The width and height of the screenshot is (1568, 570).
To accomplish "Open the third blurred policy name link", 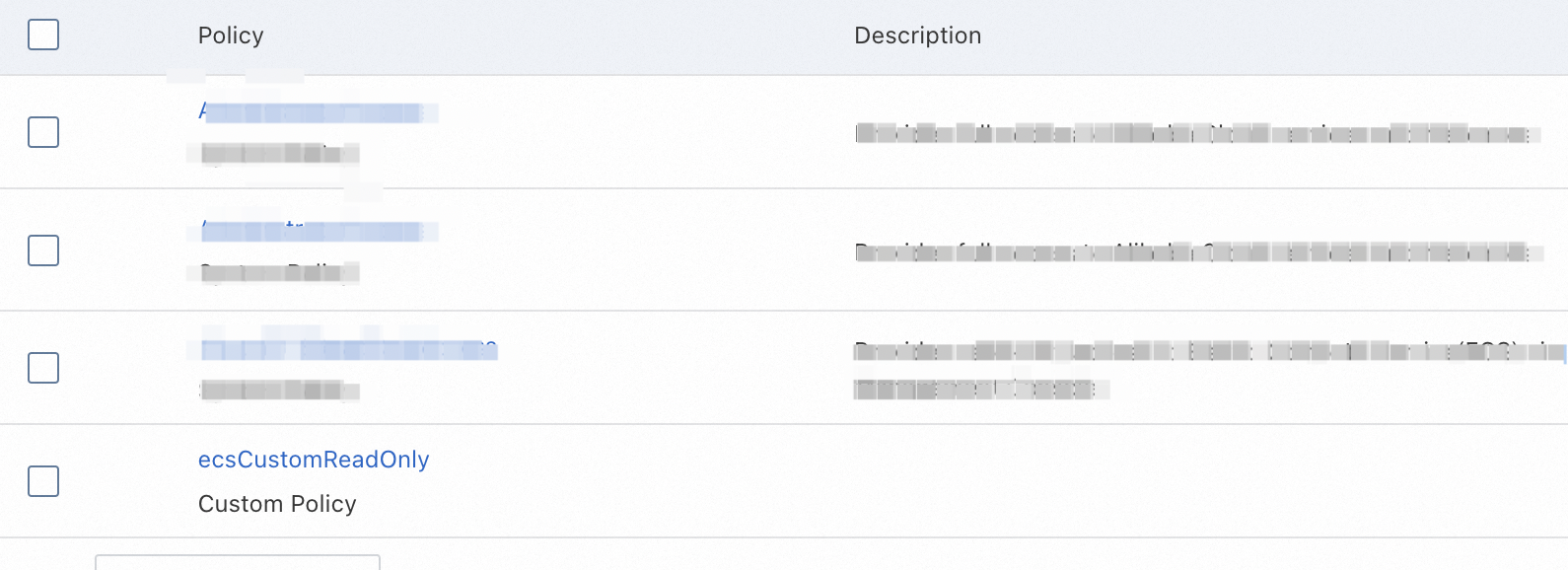I will (x=347, y=350).
